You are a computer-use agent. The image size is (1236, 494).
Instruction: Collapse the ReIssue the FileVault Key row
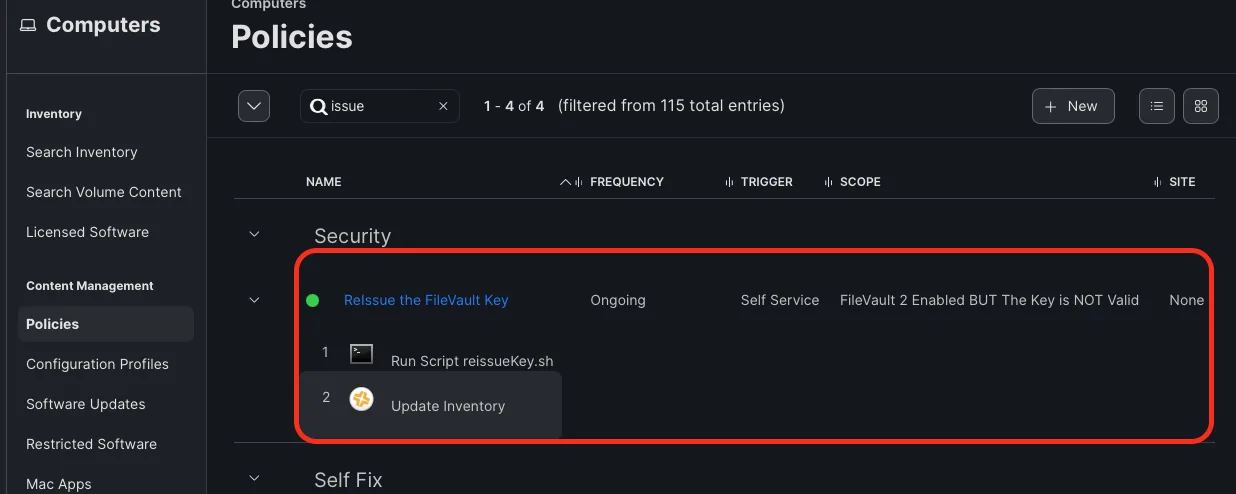(x=254, y=300)
